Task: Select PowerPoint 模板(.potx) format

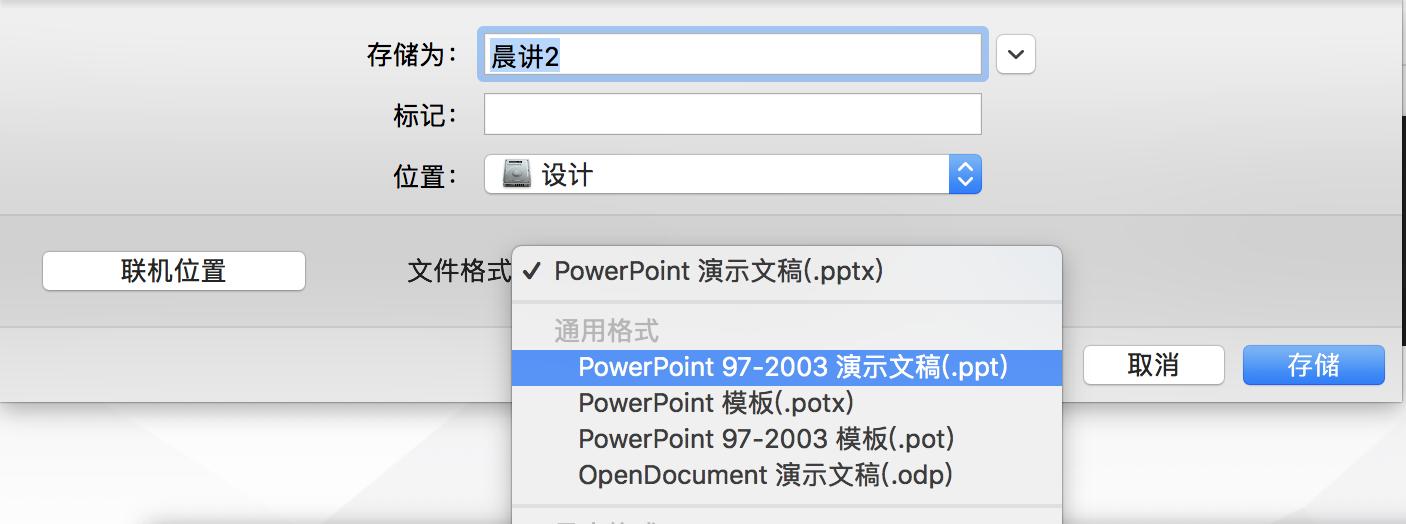Action: pos(787,403)
